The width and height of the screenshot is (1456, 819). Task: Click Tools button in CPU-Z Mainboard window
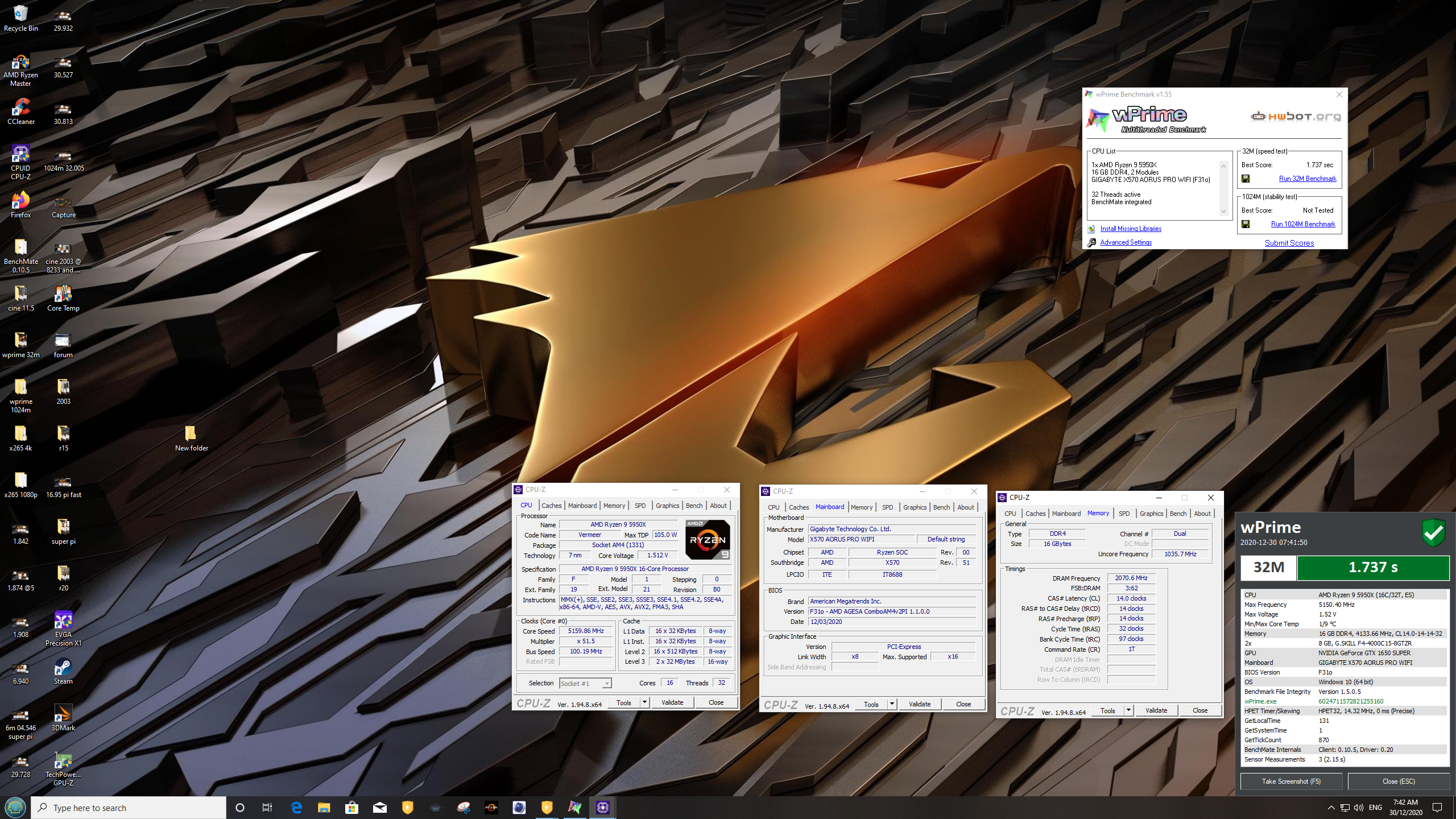[x=871, y=704]
